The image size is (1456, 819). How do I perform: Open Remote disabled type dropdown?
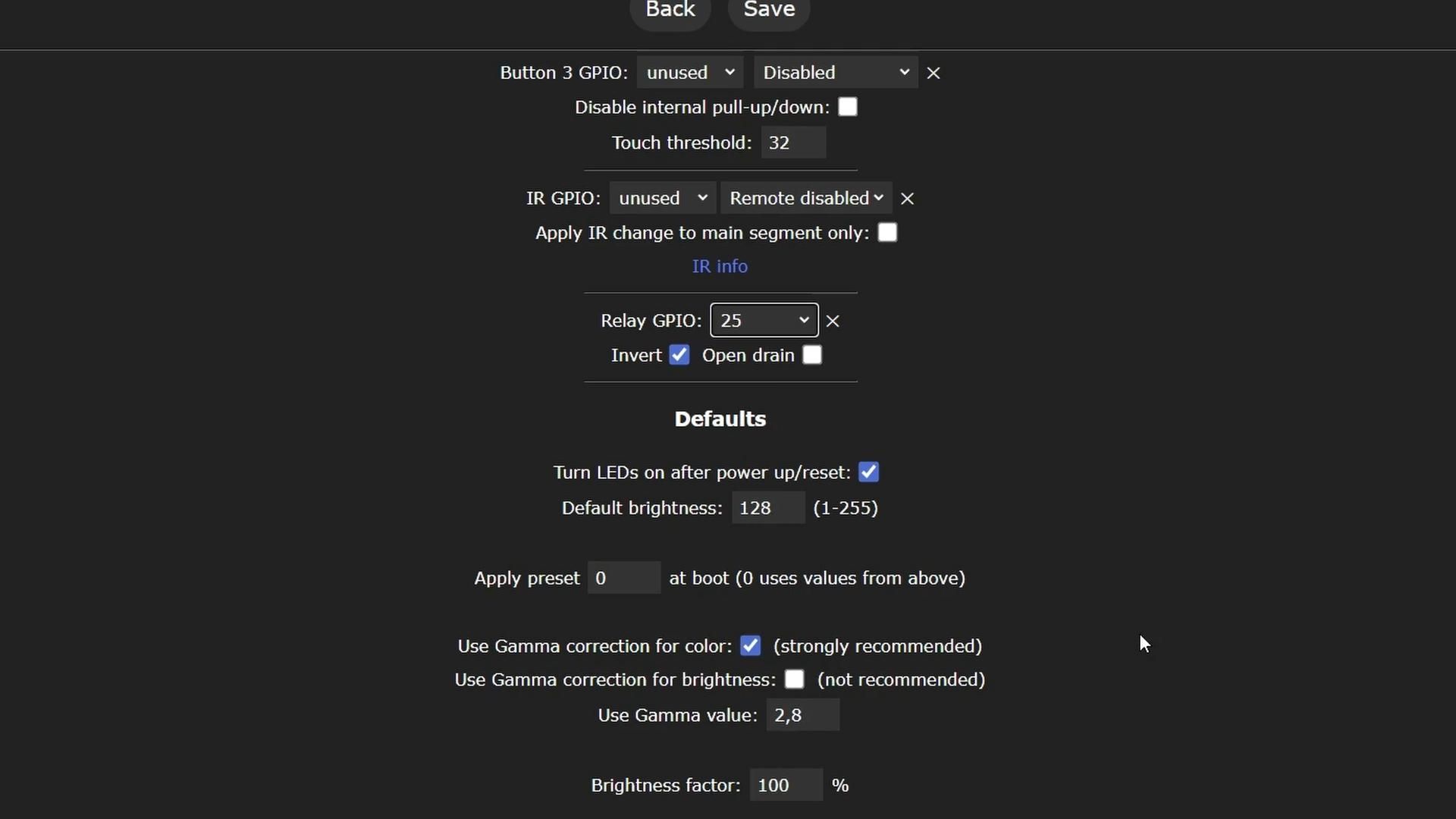coord(806,199)
